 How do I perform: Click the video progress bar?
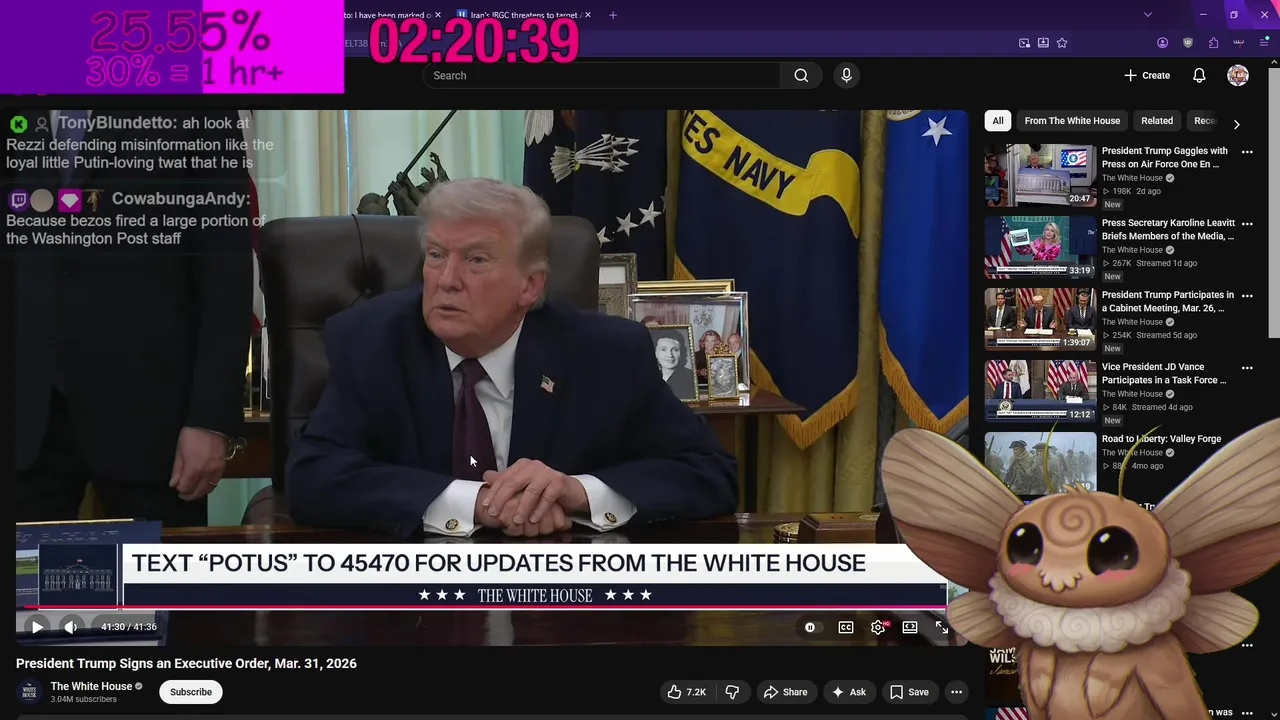click(x=484, y=607)
